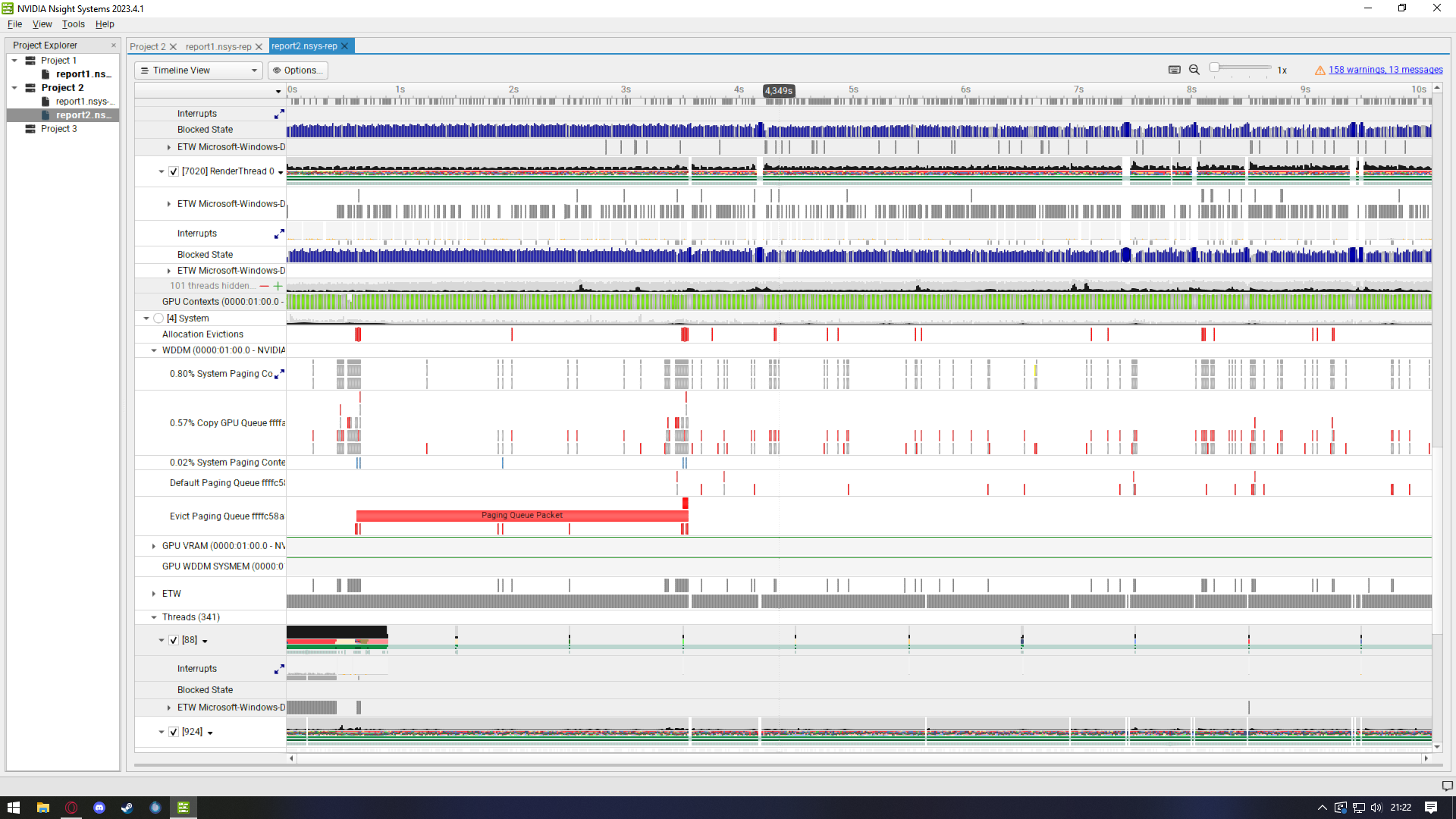Open the thread [88] dropdown arrow
The image size is (1456, 819).
click(205, 642)
